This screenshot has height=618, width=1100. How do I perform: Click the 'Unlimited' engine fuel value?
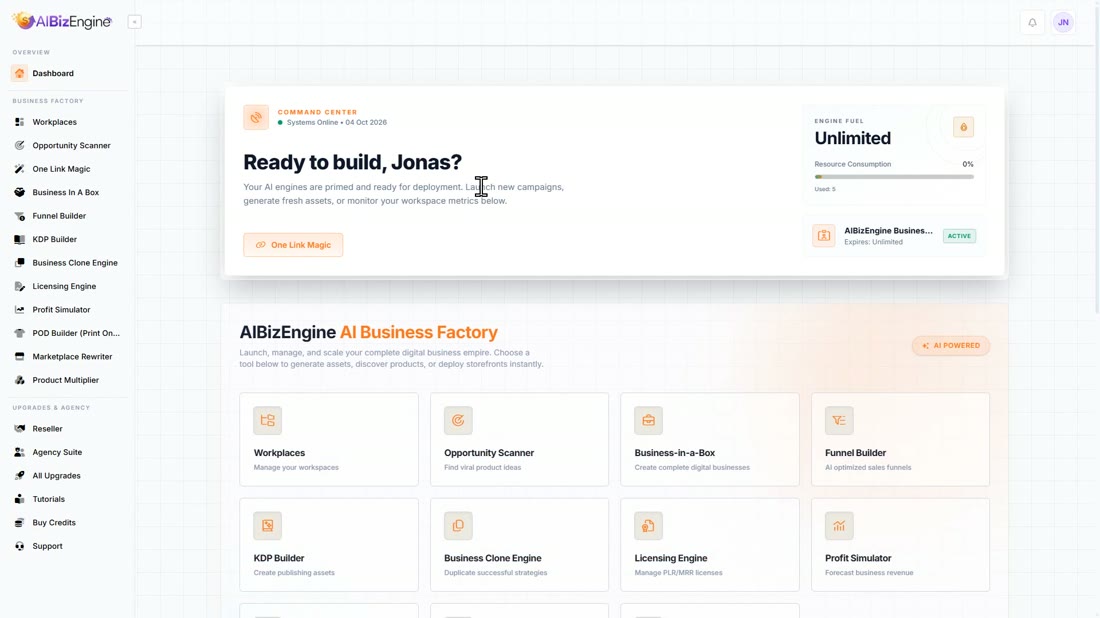click(x=852, y=138)
